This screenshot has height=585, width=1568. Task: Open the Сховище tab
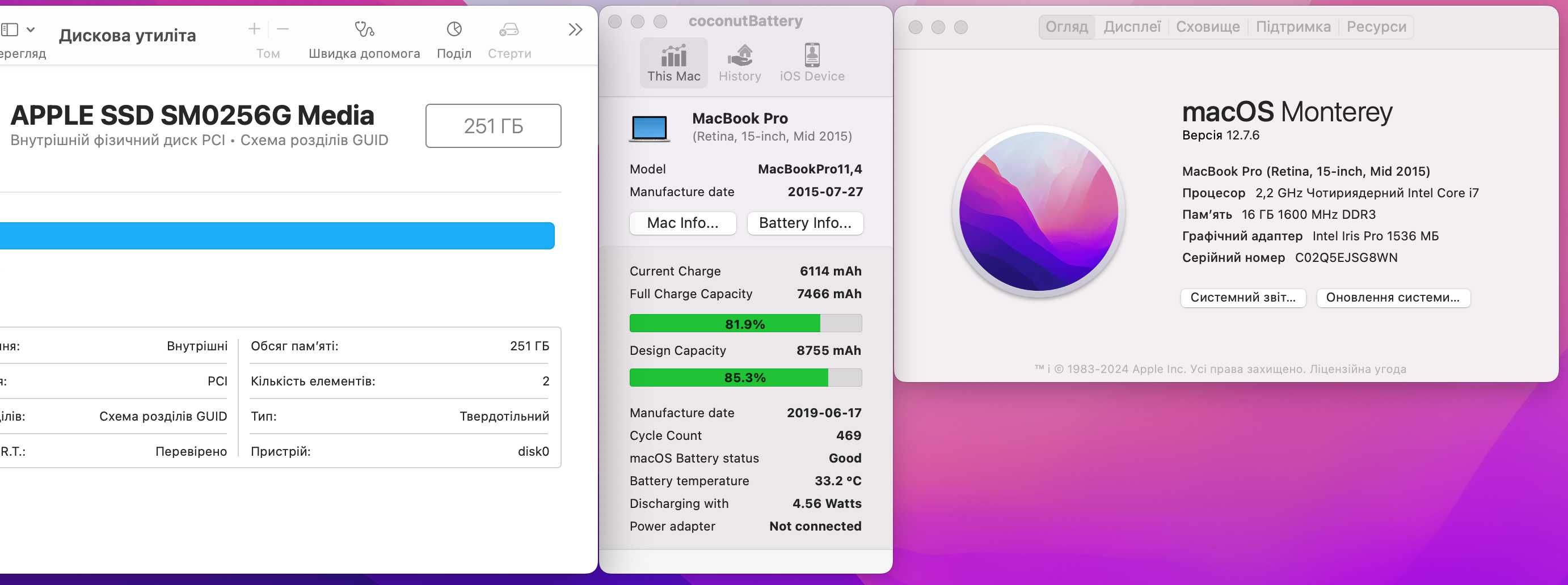(1208, 27)
